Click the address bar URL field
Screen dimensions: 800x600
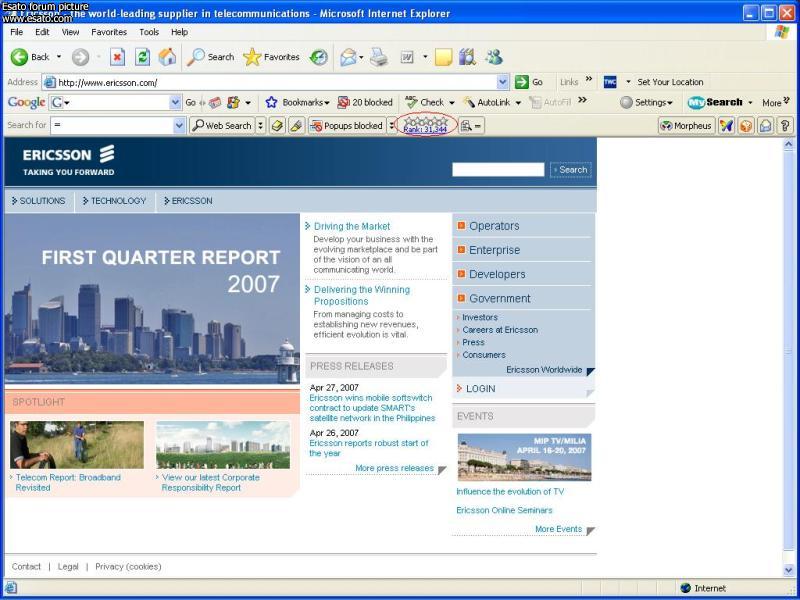pos(276,82)
